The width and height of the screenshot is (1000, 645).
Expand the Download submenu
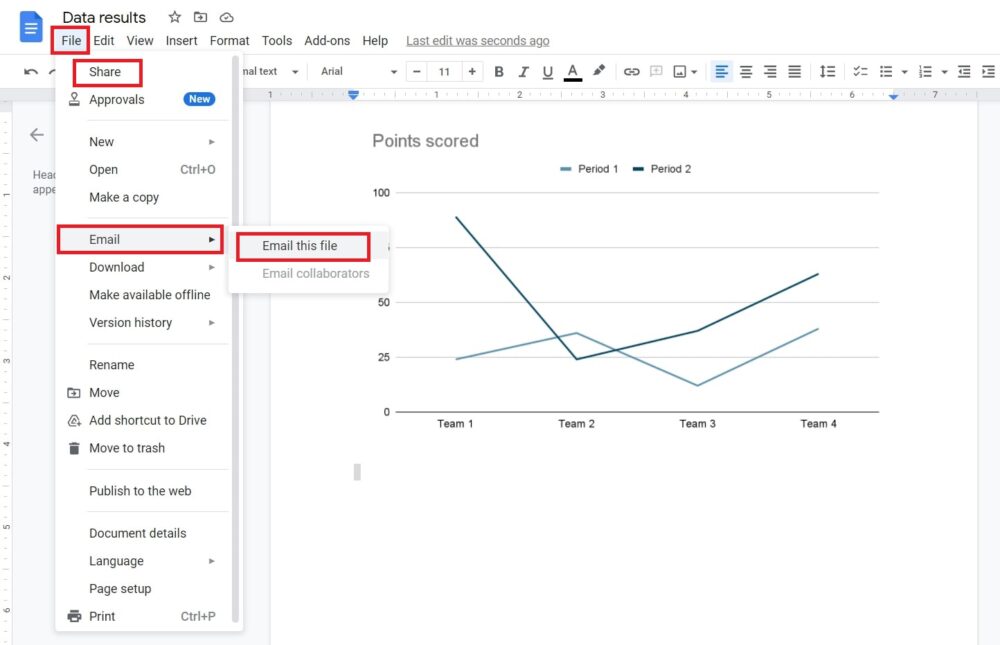(116, 267)
